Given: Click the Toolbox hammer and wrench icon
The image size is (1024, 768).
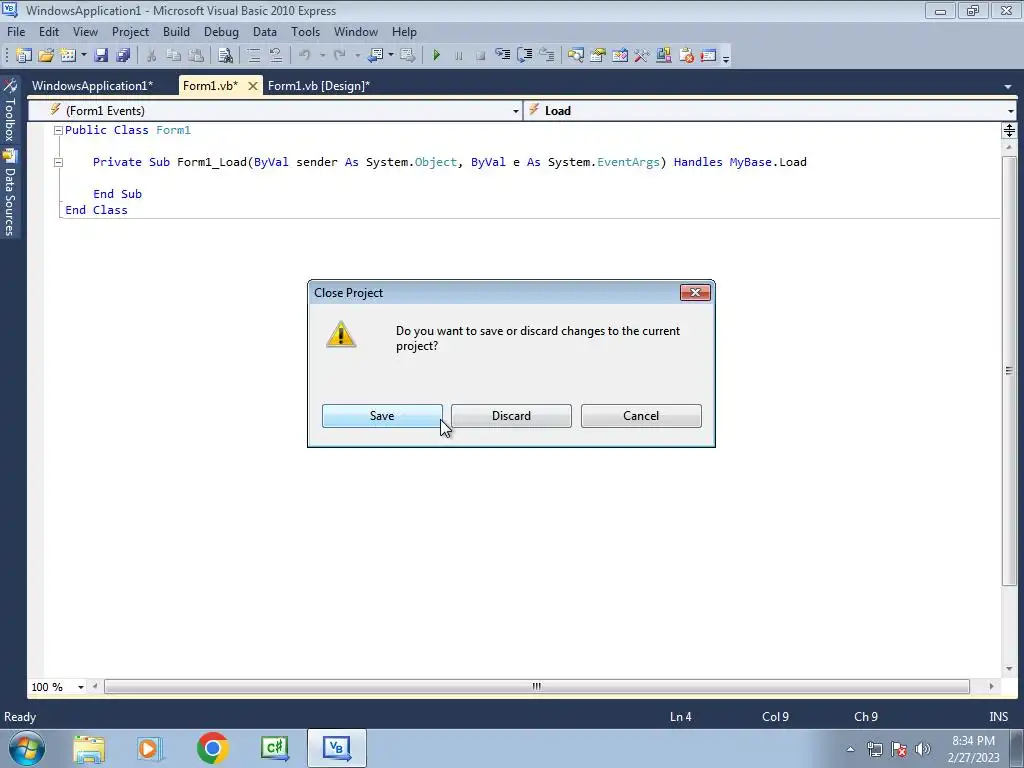Looking at the screenshot, I should pyautogui.click(x=641, y=56).
